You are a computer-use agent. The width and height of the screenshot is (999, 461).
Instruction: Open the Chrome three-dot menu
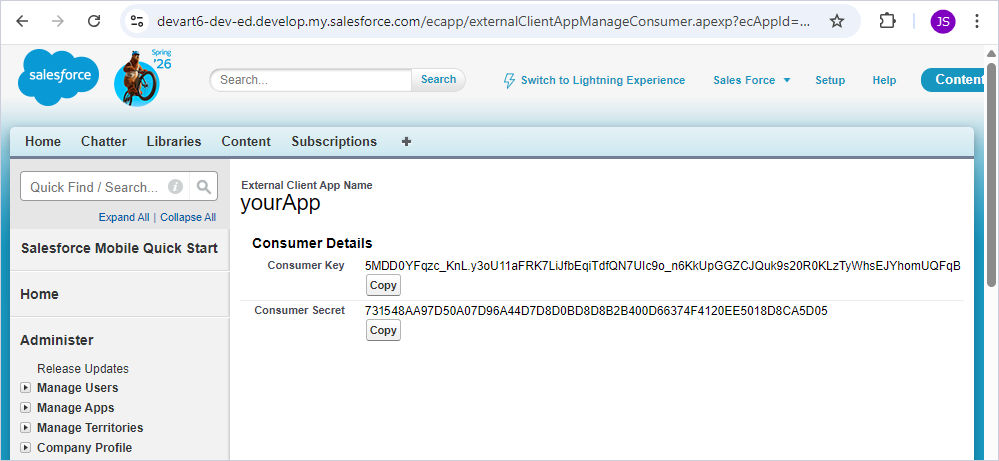pos(977,21)
